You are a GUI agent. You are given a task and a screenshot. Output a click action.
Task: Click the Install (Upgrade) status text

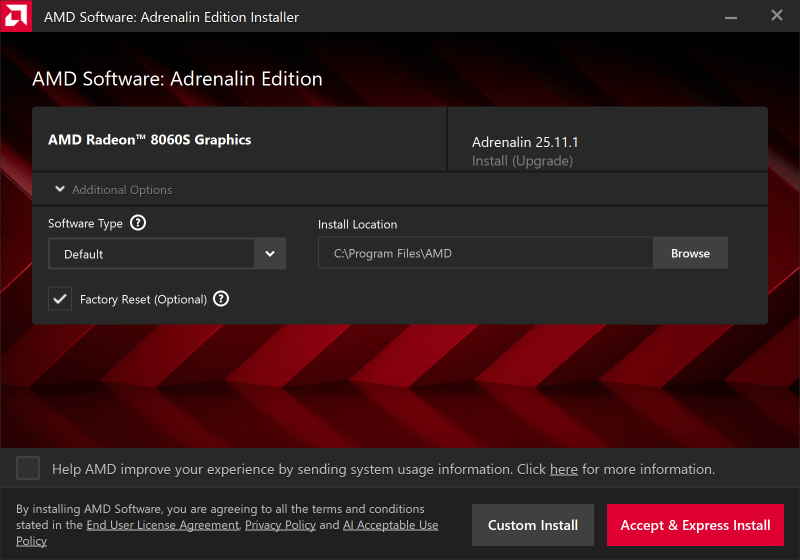[x=522, y=161]
